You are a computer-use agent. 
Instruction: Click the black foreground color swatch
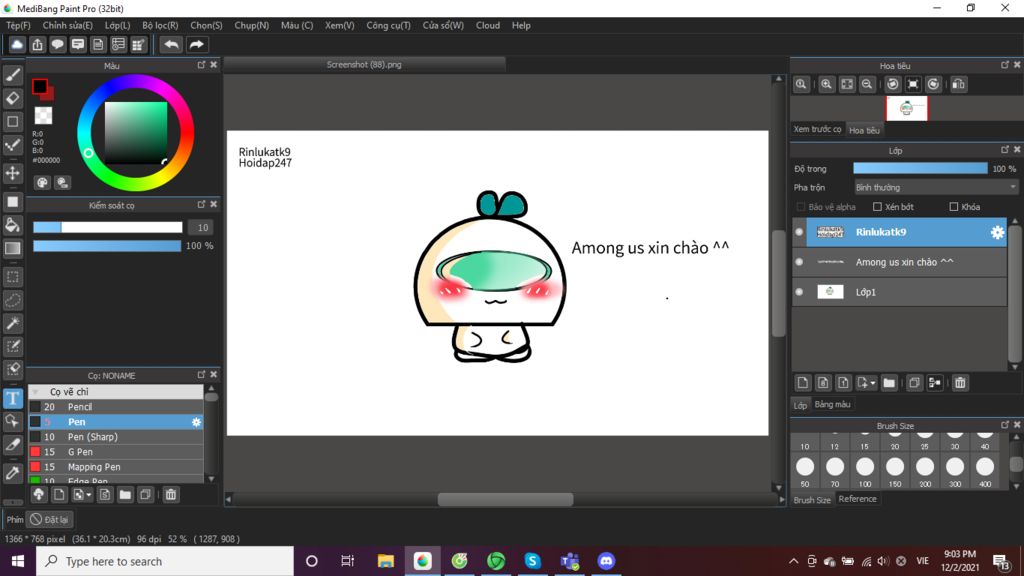(40, 86)
